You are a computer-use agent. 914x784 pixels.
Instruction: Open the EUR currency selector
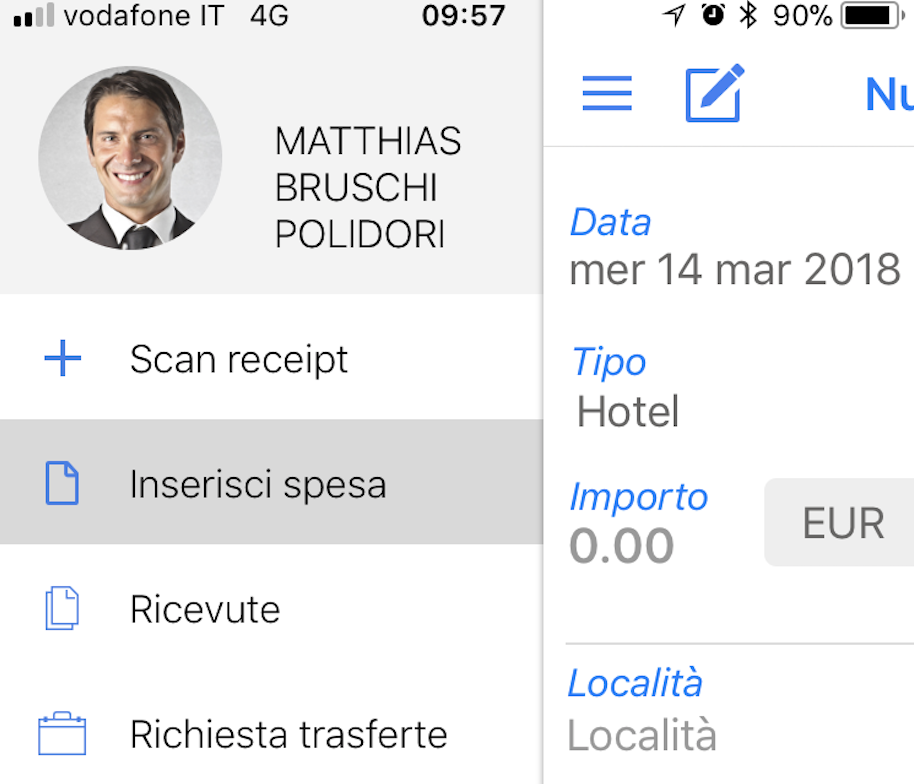pyautogui.click(x=842, y=523)
